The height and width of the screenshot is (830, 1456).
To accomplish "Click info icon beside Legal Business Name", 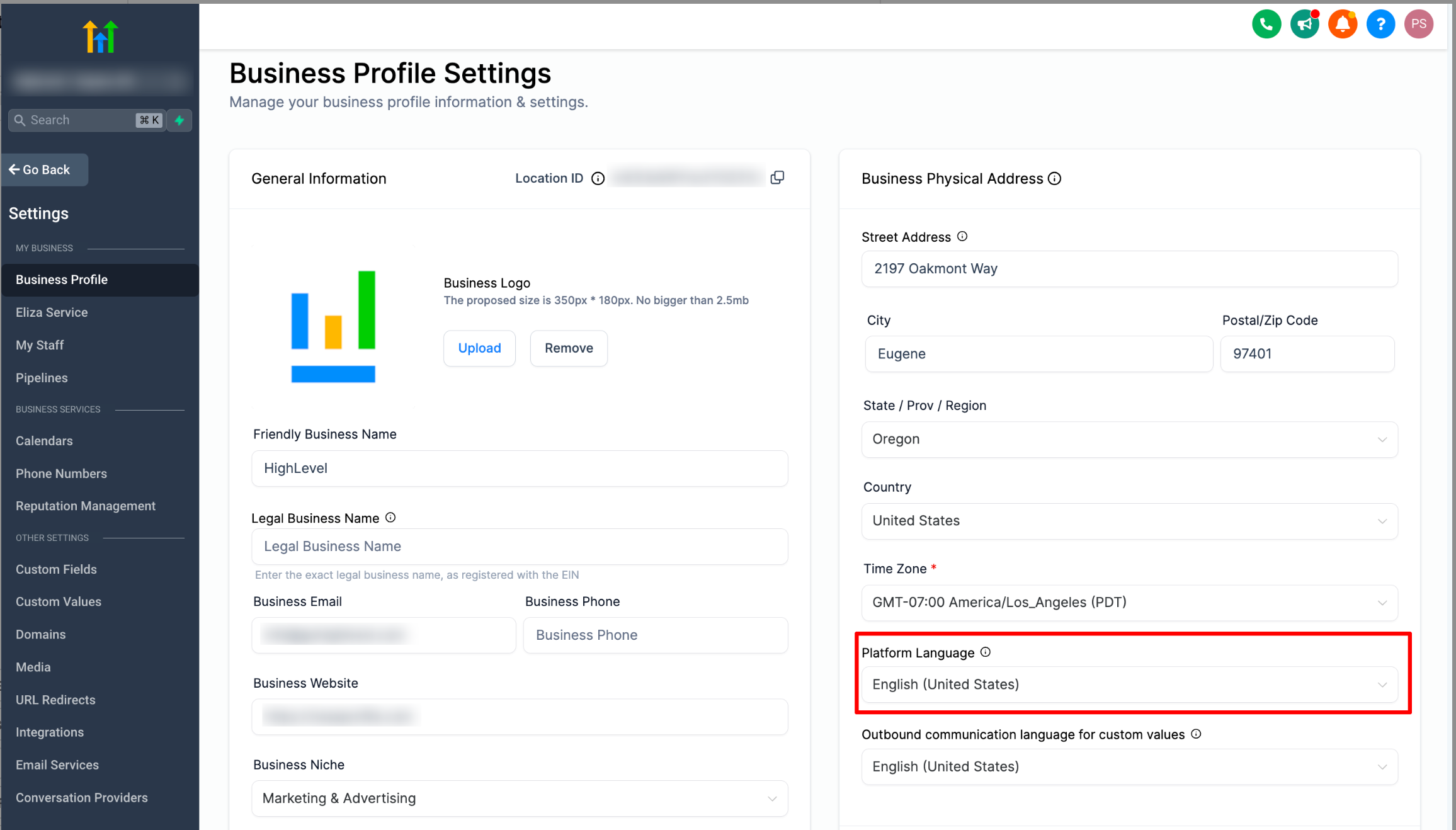I will (390, 518).
